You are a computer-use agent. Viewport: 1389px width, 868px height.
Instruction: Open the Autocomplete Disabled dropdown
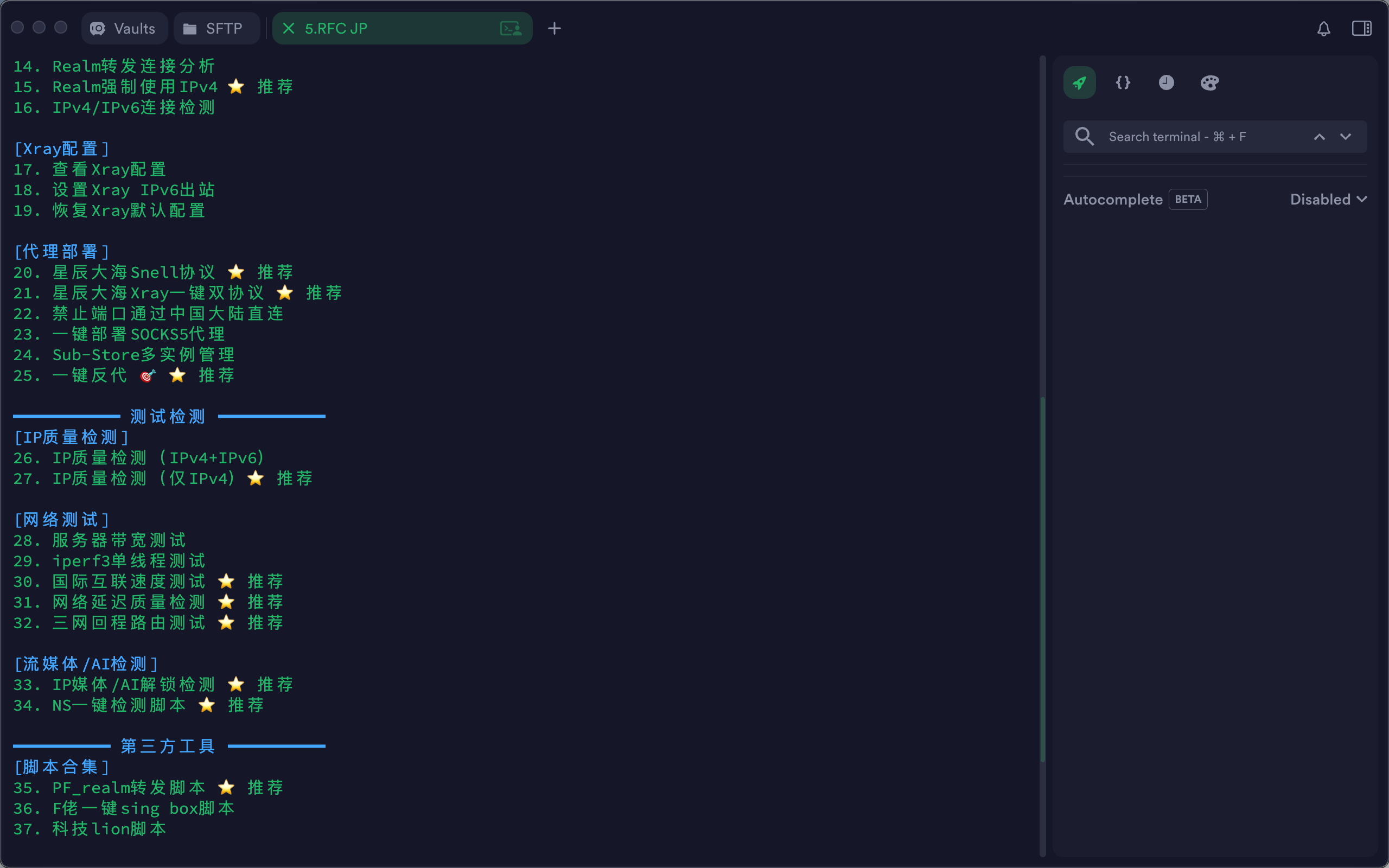click(x=1328, y=199)
